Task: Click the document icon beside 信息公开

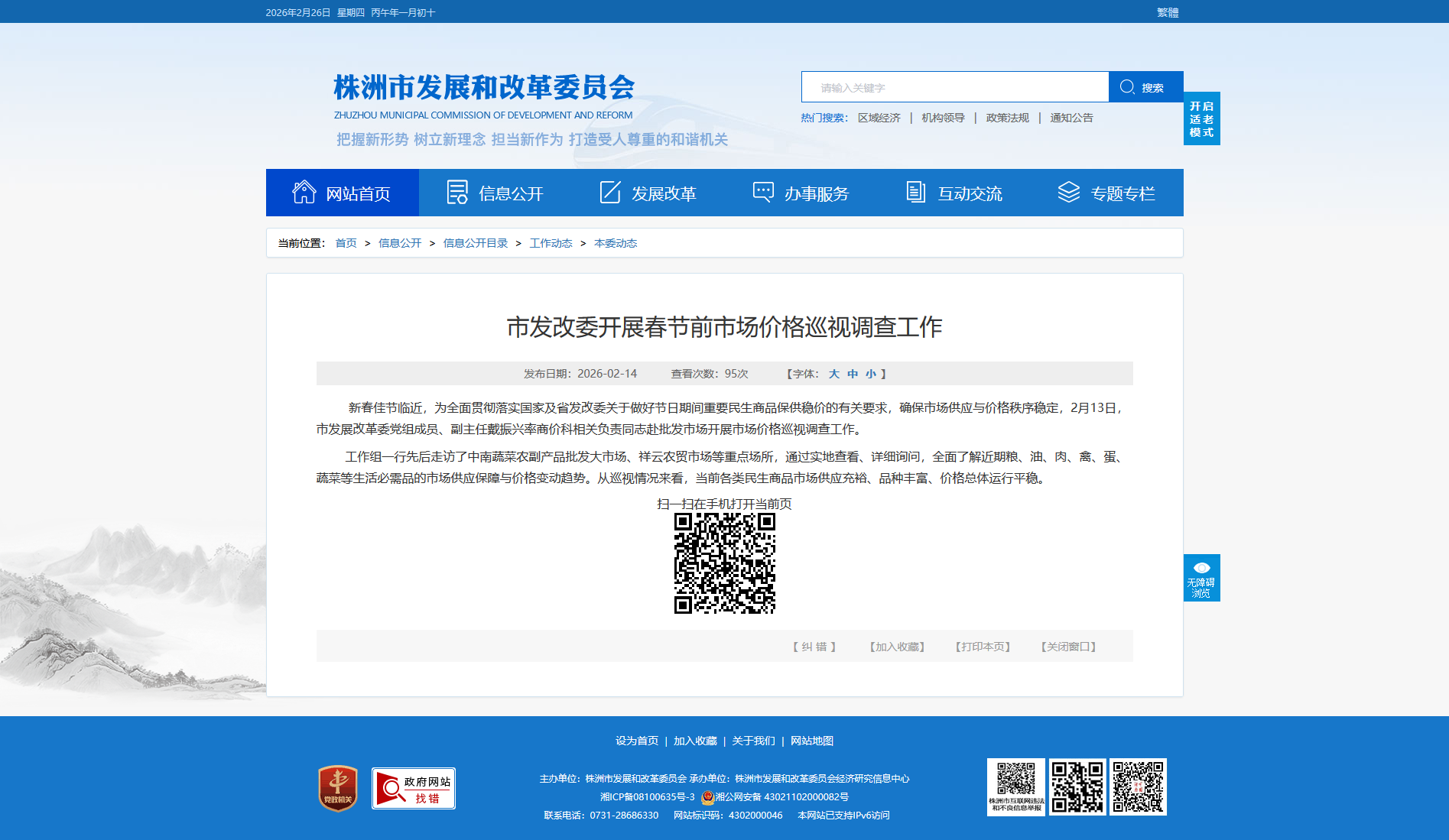Action: click(x=457, y=193)
